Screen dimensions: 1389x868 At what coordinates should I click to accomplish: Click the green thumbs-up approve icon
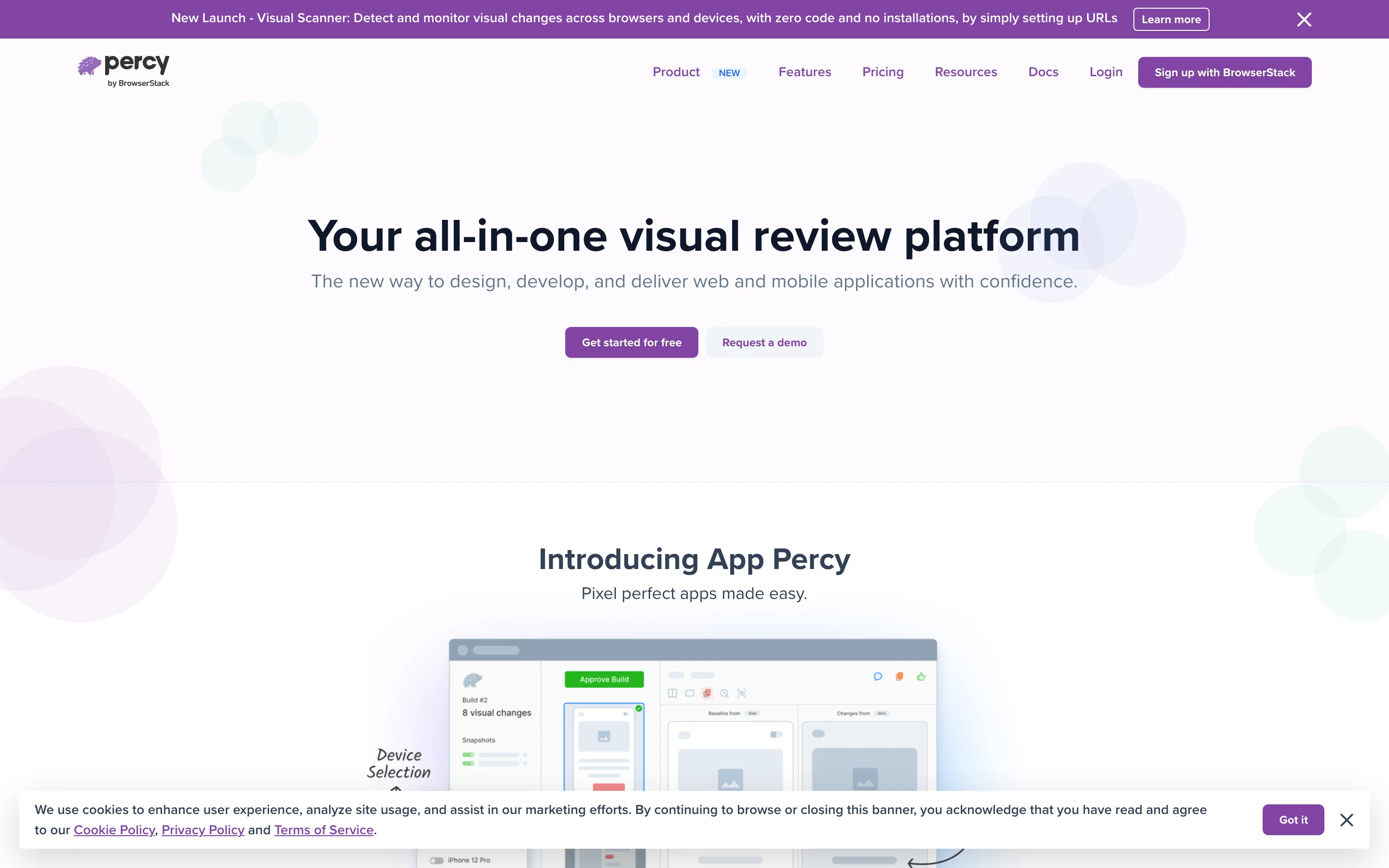[x=921, y=677]
